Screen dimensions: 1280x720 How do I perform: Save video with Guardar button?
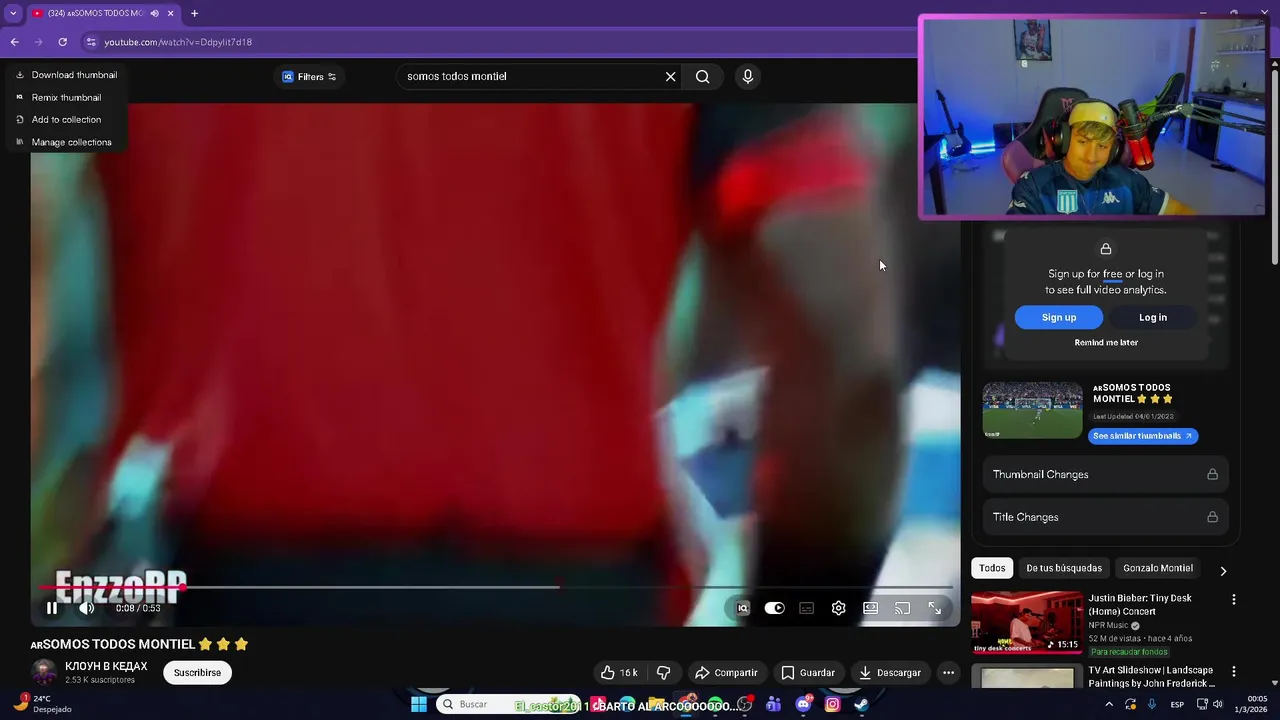click(808, 673)
